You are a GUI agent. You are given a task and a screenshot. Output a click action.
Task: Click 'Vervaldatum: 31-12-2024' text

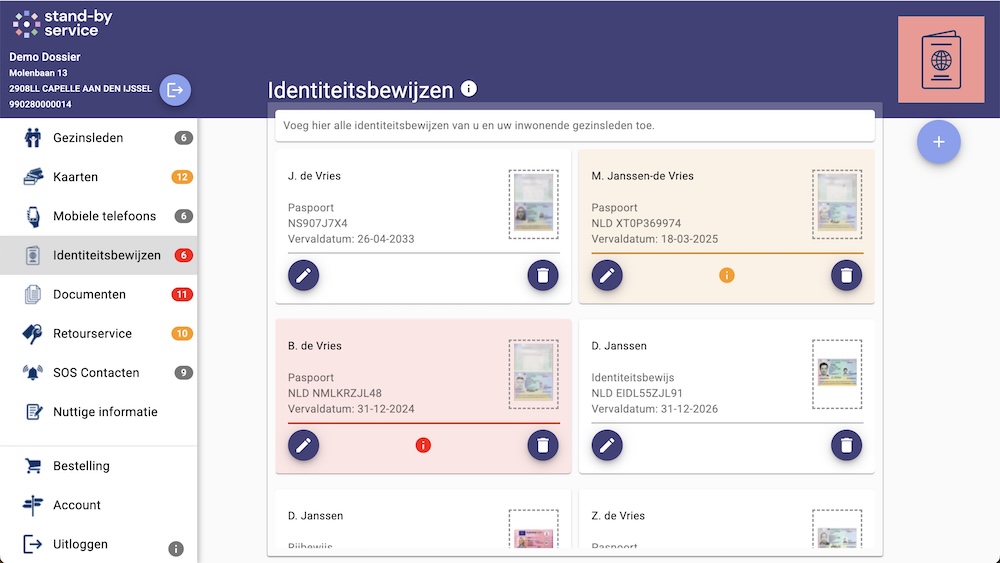tap(351, 409)
